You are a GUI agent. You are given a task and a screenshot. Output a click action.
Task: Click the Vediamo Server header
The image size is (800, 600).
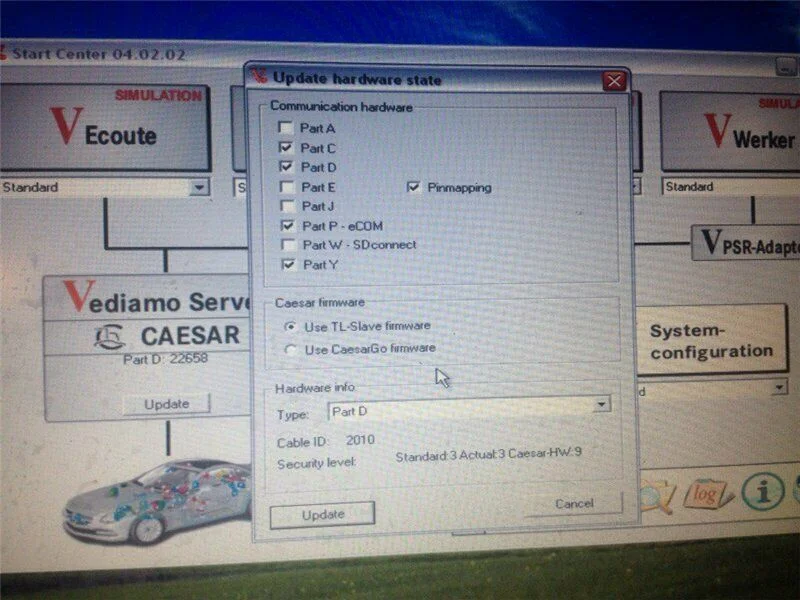[148, 299]
